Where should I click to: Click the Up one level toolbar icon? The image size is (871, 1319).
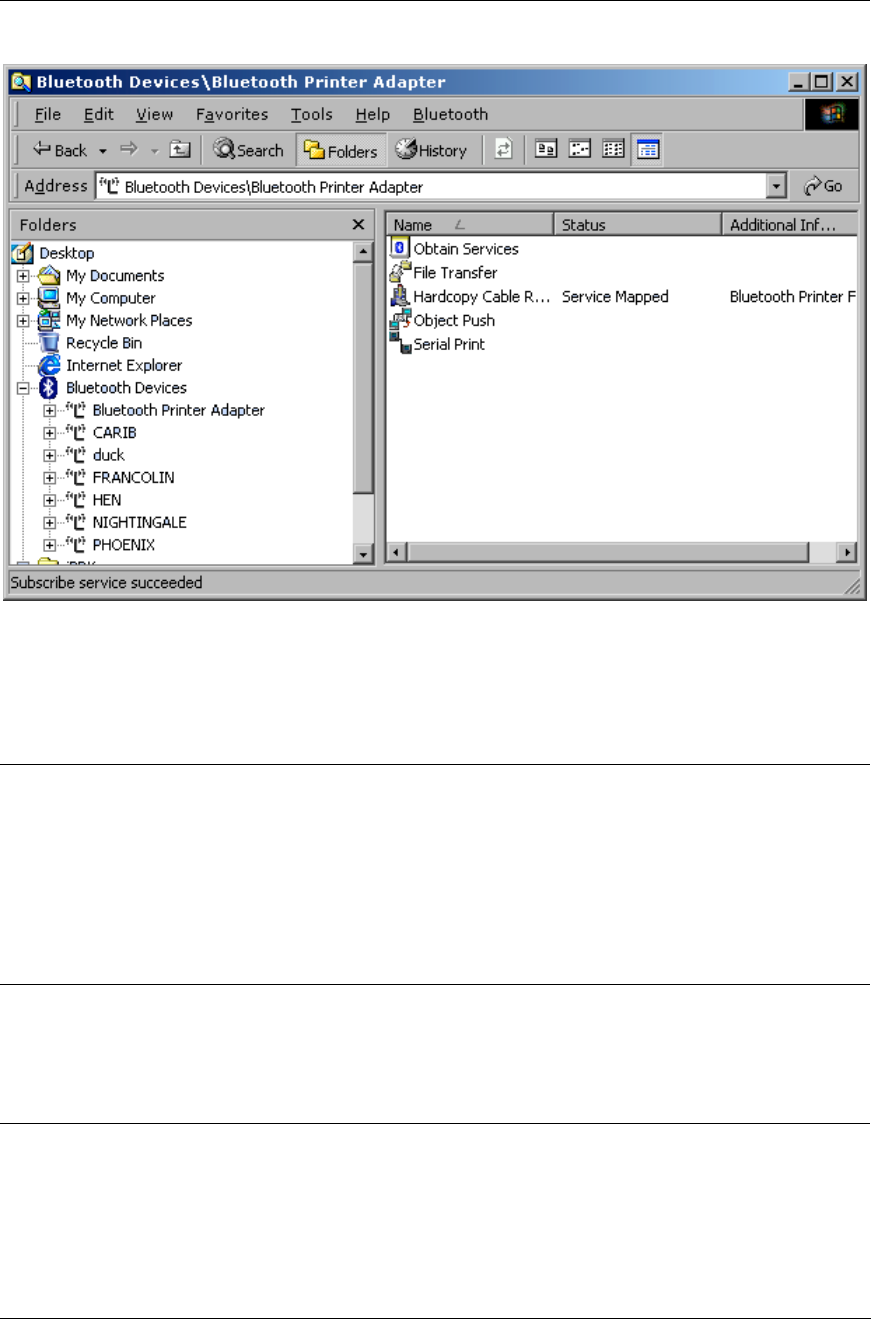pyautogui.click(x=179, y=150)
